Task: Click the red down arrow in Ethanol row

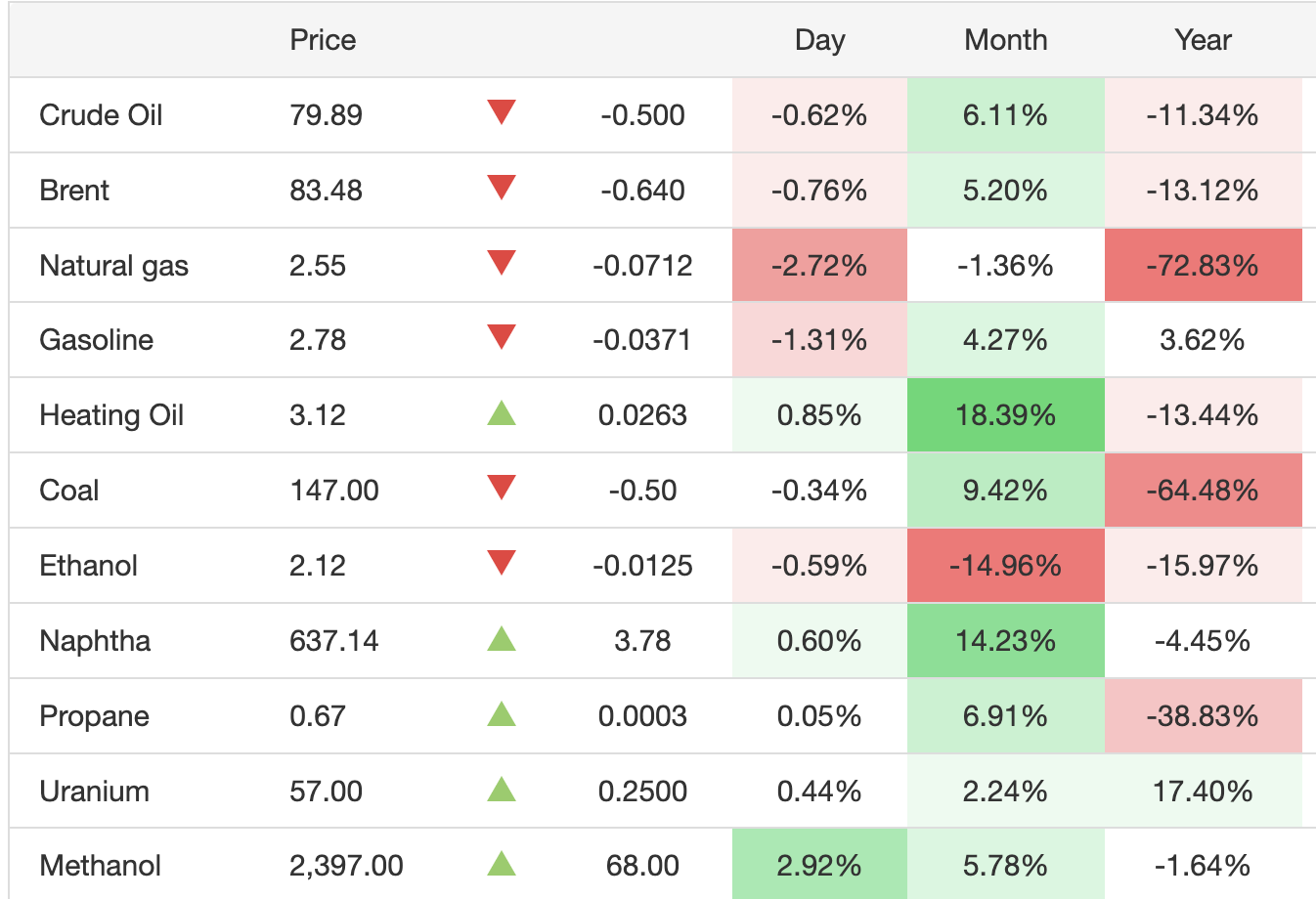Action: click(x=502, y=563)
